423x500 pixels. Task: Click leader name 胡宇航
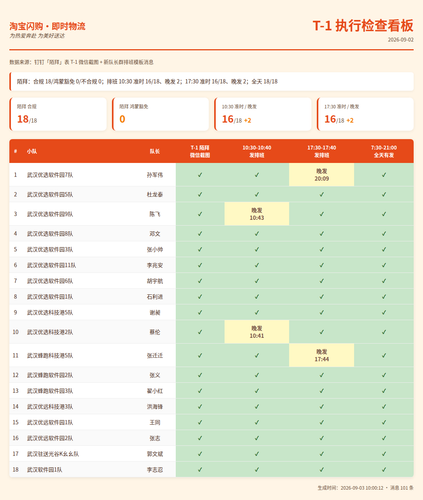click(155, 281)
